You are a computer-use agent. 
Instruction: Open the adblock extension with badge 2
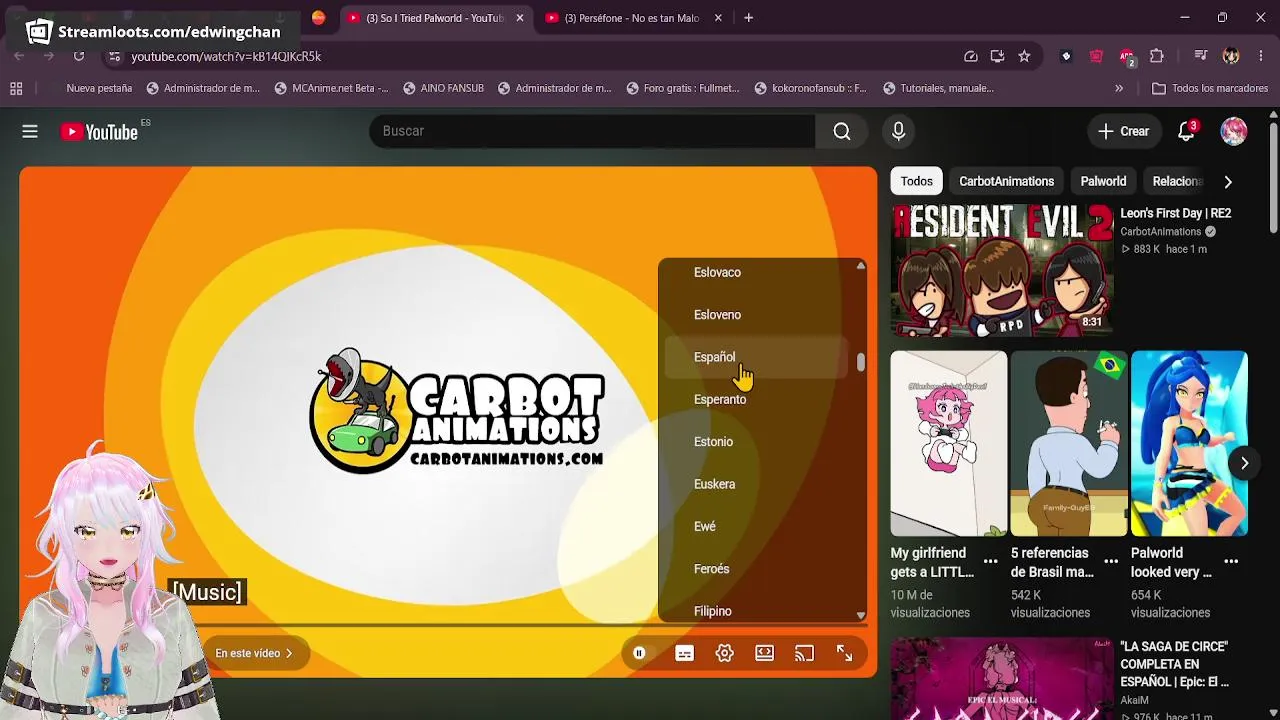[1127, 57]
